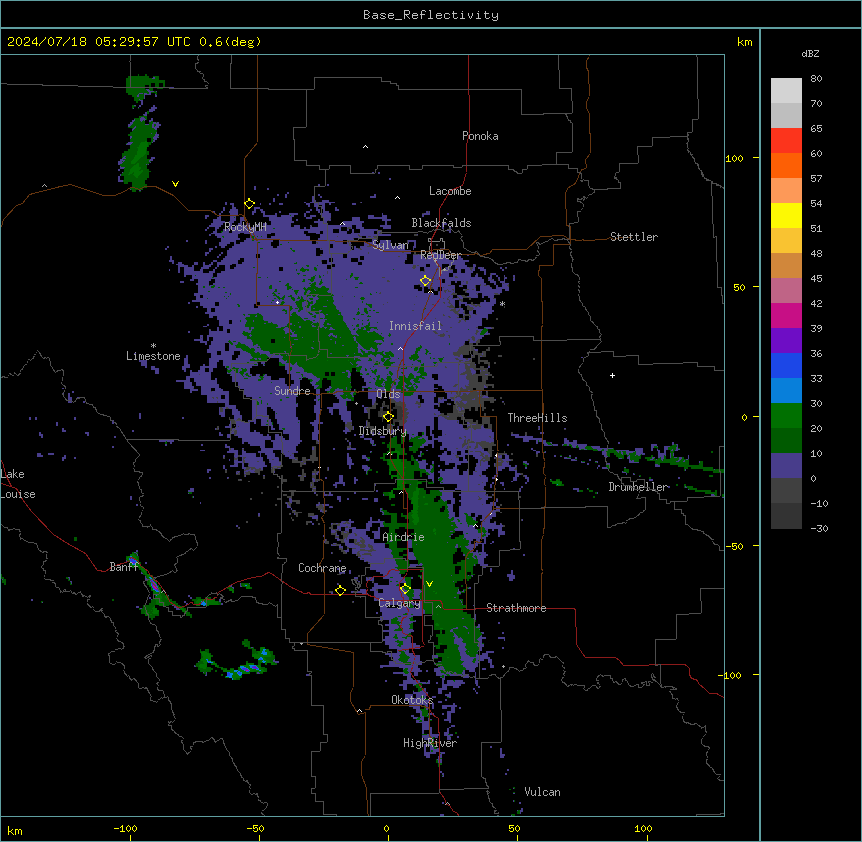Click the Okotoks map label
Viewport: 862px width, 842px height.
click(412, 700)
